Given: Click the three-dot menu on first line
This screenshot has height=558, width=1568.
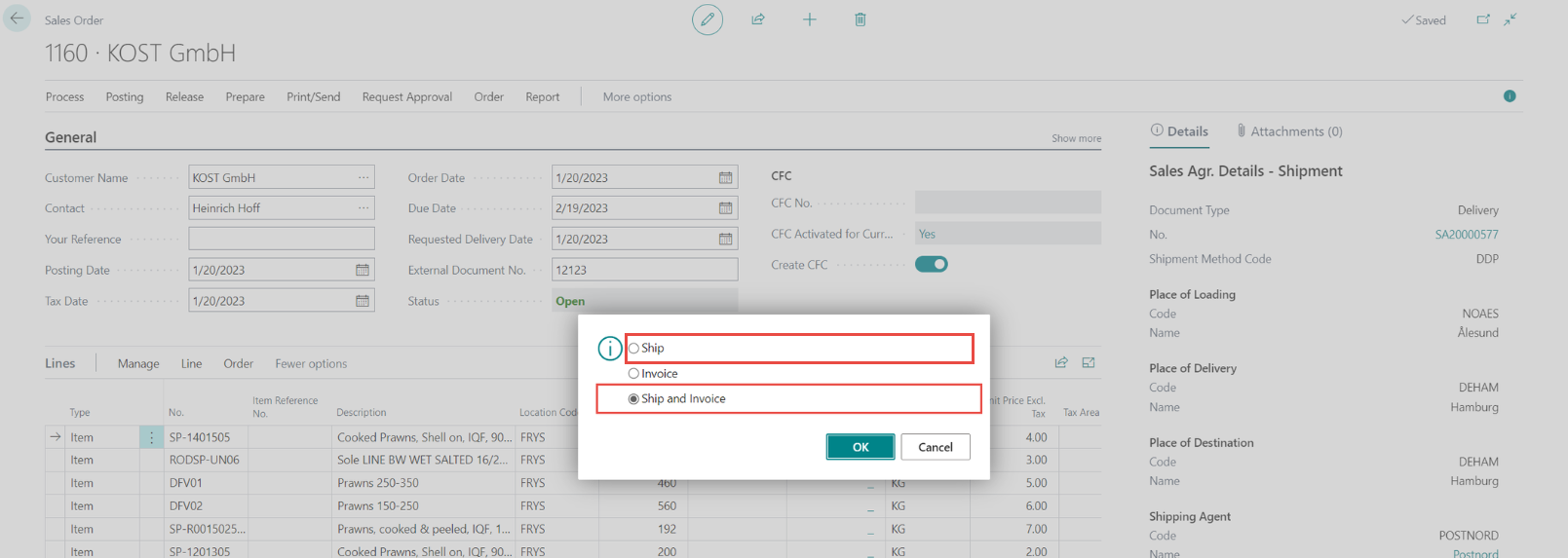Looking at the screenshot, I should (151, 438).
